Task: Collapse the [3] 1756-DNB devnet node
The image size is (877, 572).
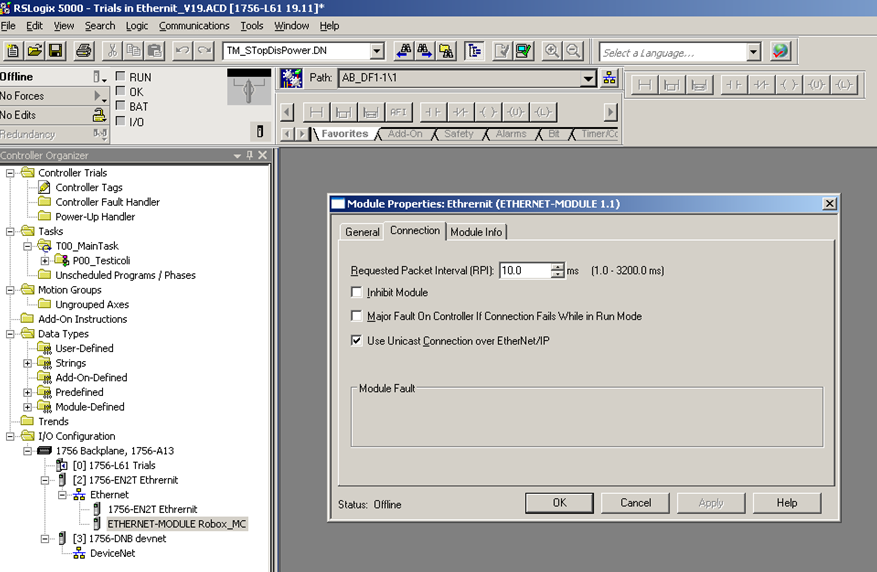Action: (45, 538)
